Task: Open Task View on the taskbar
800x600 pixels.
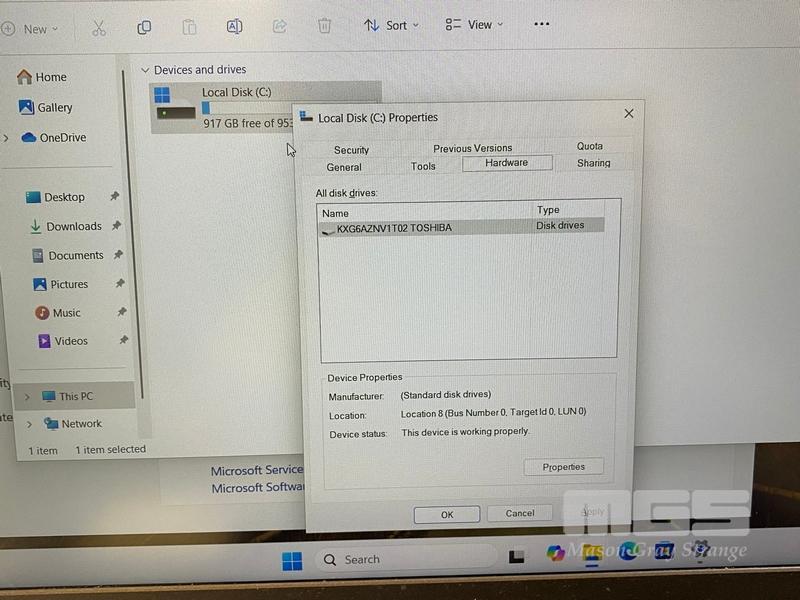Action: pyautogui.click(x=517, y=557)
